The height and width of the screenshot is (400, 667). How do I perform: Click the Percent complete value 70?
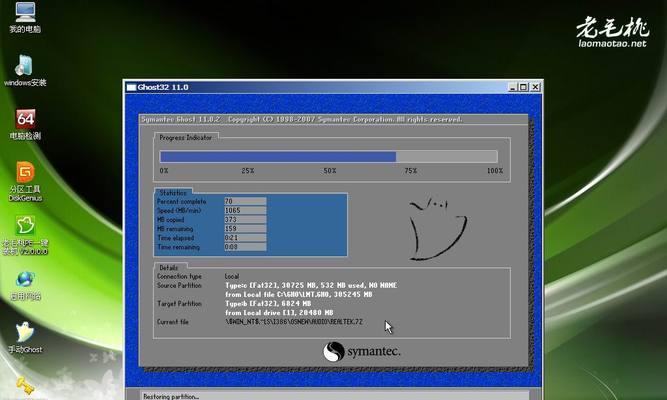click(245, 201)
